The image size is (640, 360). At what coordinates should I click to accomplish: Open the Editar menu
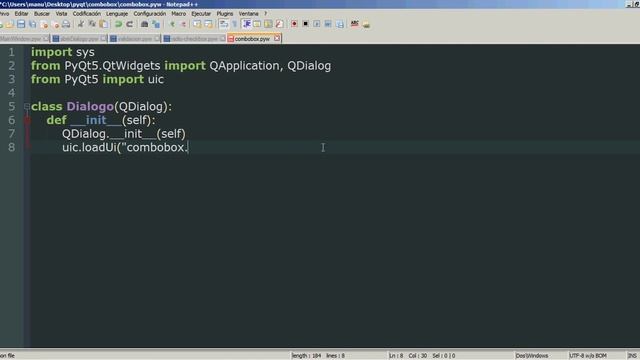(21, 13)
